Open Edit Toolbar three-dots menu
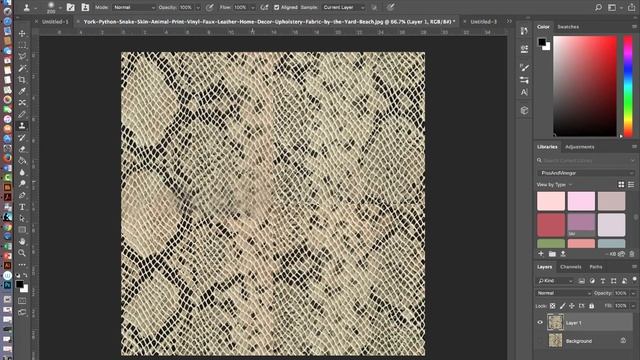This screenshot has width=640, height=360. (22, 264)
